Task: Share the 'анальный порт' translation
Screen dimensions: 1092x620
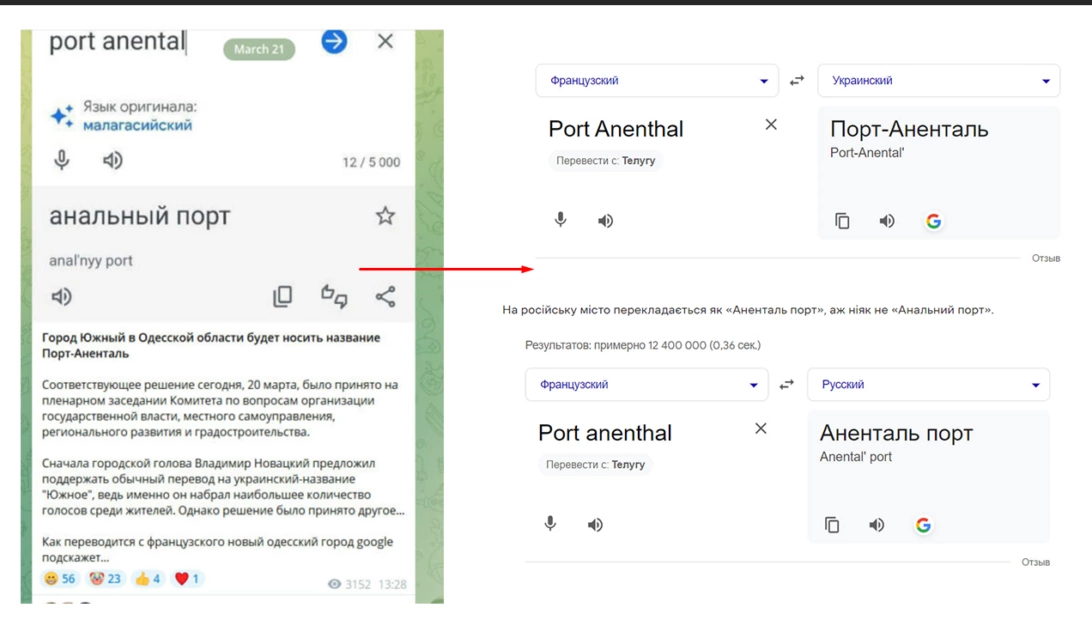Action: pyautogui.click(x=385, y=297)
